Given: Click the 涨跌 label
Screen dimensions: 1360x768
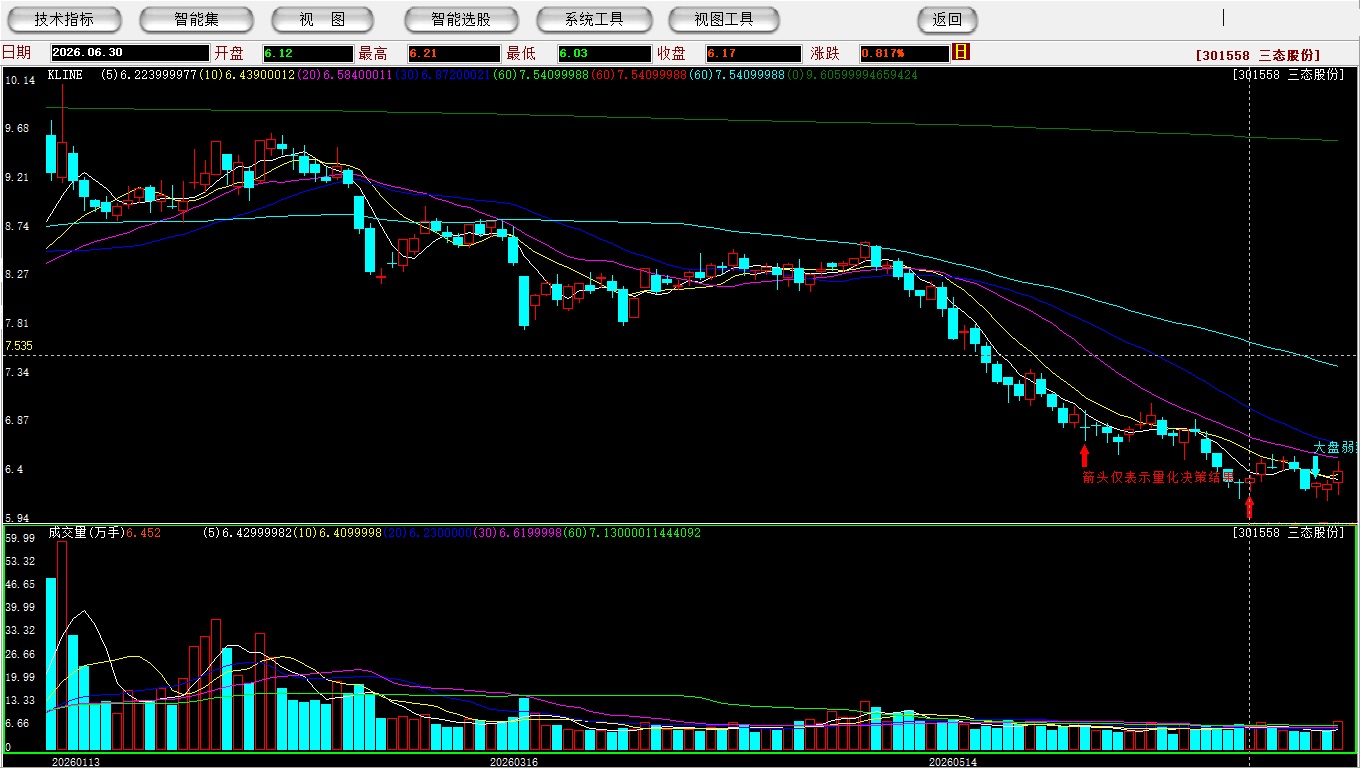Looking at the screenshot, I should (x=826, y=53).
